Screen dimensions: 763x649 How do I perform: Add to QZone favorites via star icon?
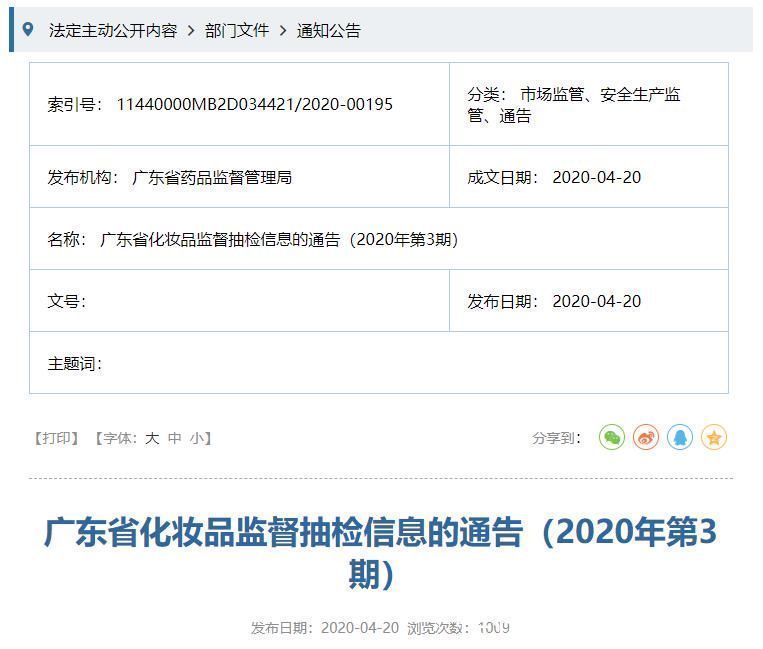(714, 437)
